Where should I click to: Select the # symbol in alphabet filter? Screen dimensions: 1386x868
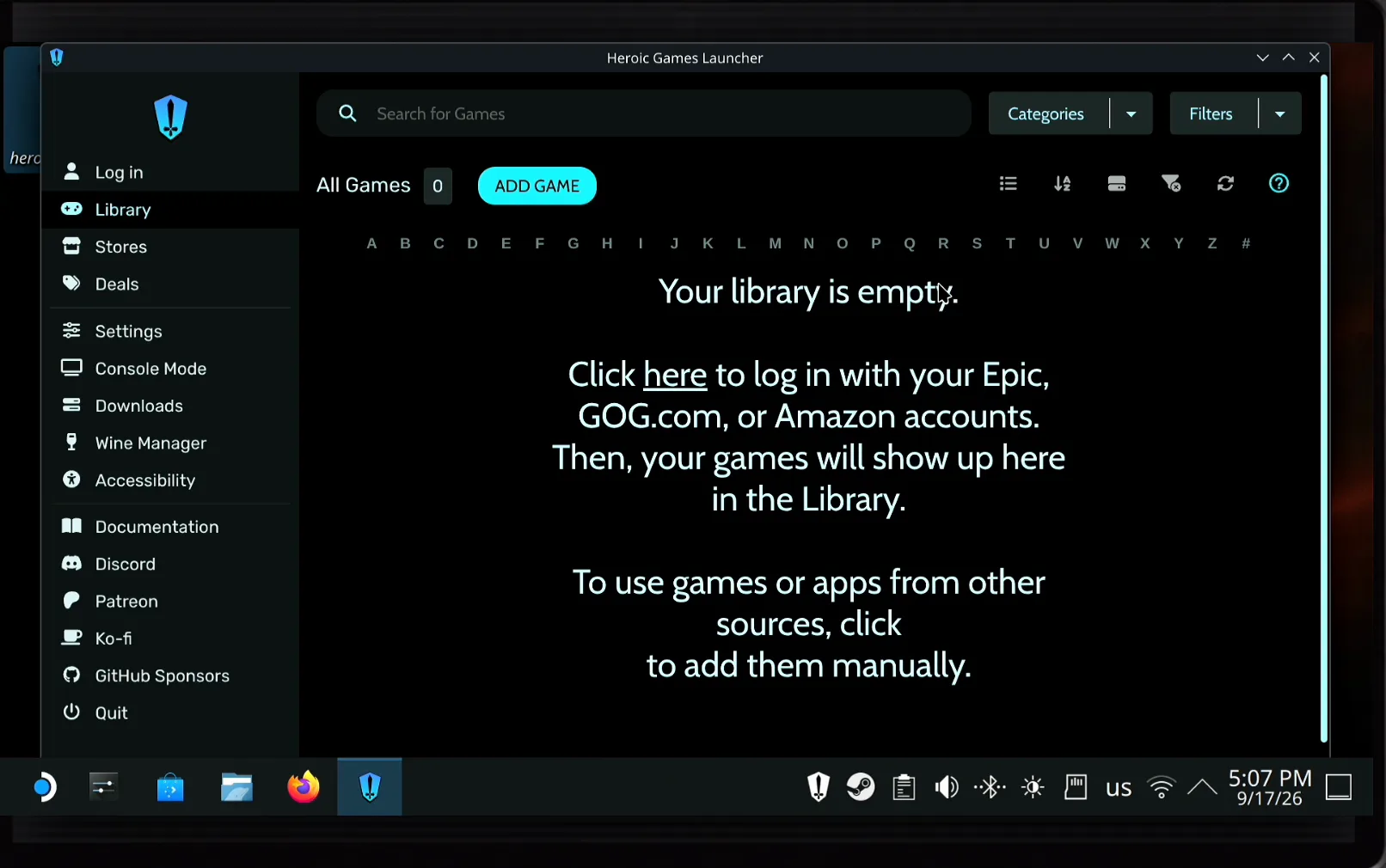click(x=1246, y=244)
